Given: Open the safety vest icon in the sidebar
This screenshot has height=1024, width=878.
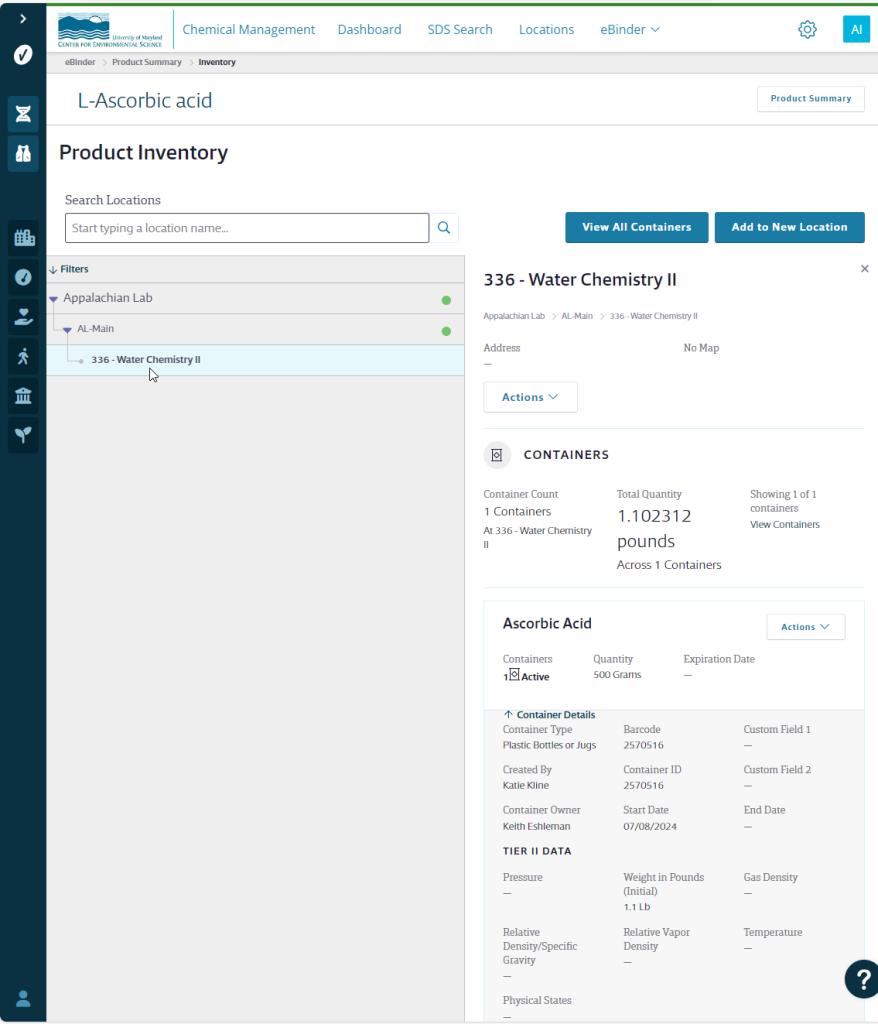Looking at the screenshot, I should [23, 153].
